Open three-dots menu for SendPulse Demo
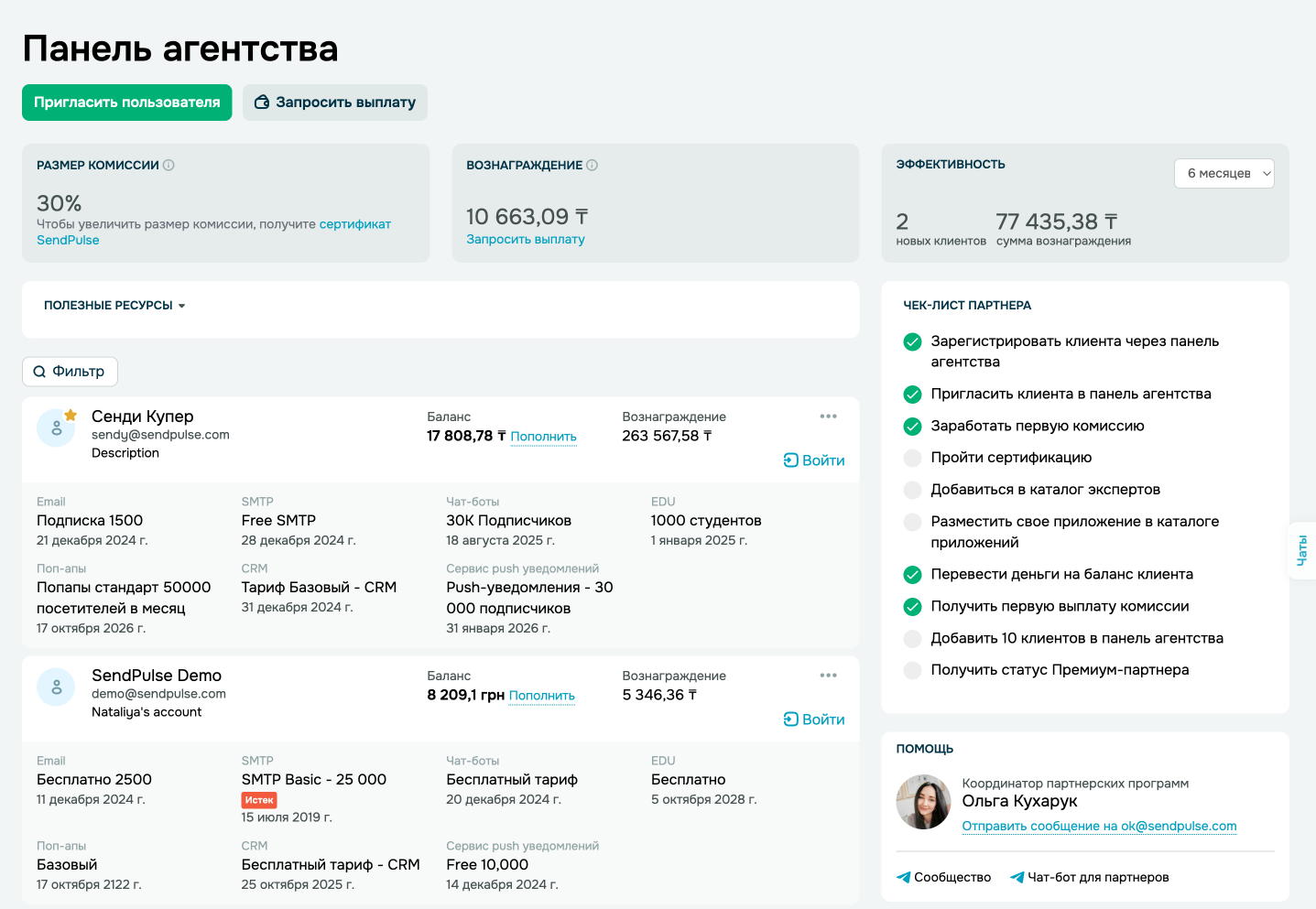This screenshot has height=909, width=1316. pyautogui.click(x=828, y=676)
